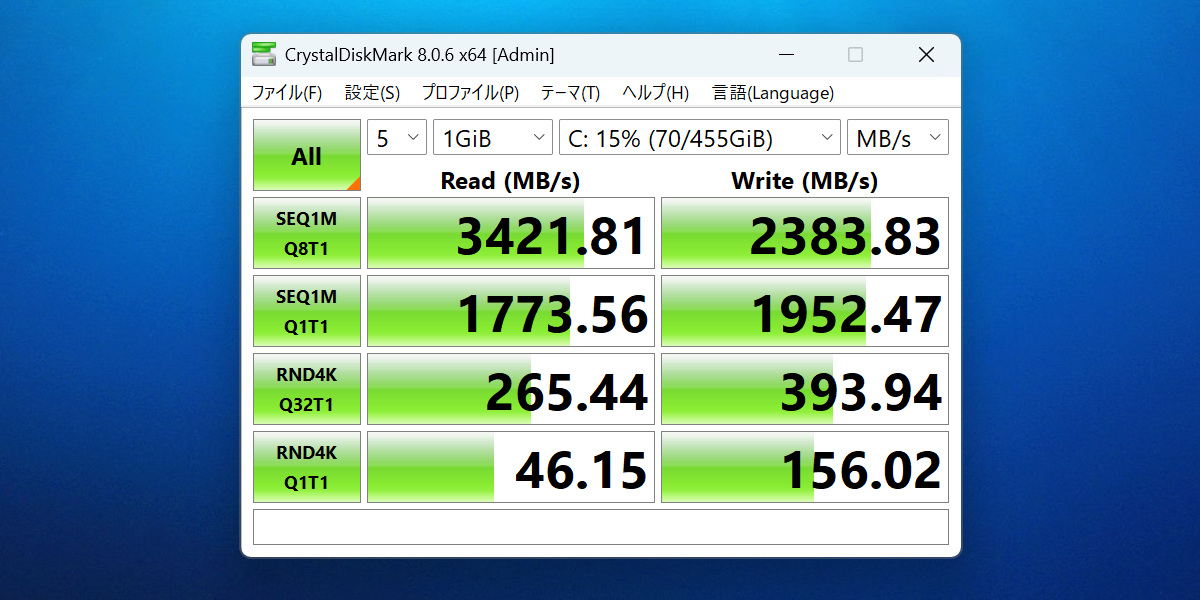Click the SEQ1M Q8T1 read result 3421.81
This screenshot has width=1200, height=600.
point(511,233)
